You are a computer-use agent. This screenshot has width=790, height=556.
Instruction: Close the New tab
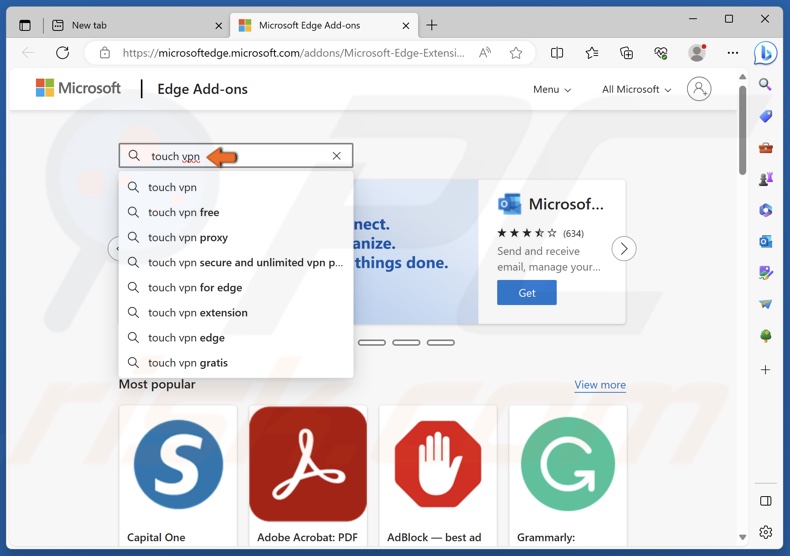coord(219,26)
